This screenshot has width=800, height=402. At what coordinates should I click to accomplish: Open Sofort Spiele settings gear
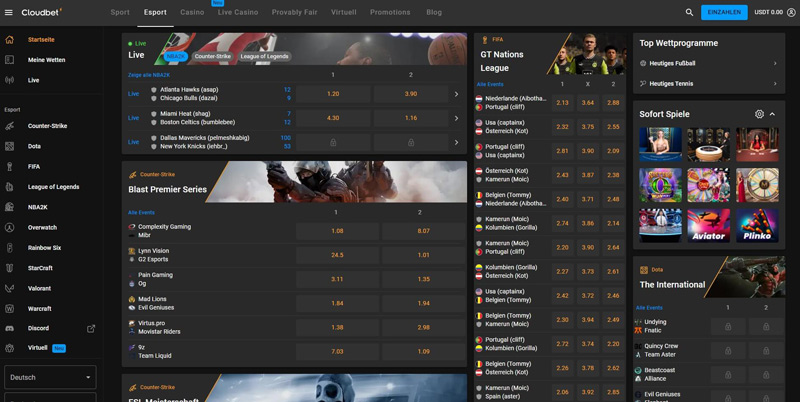(759, 114)
